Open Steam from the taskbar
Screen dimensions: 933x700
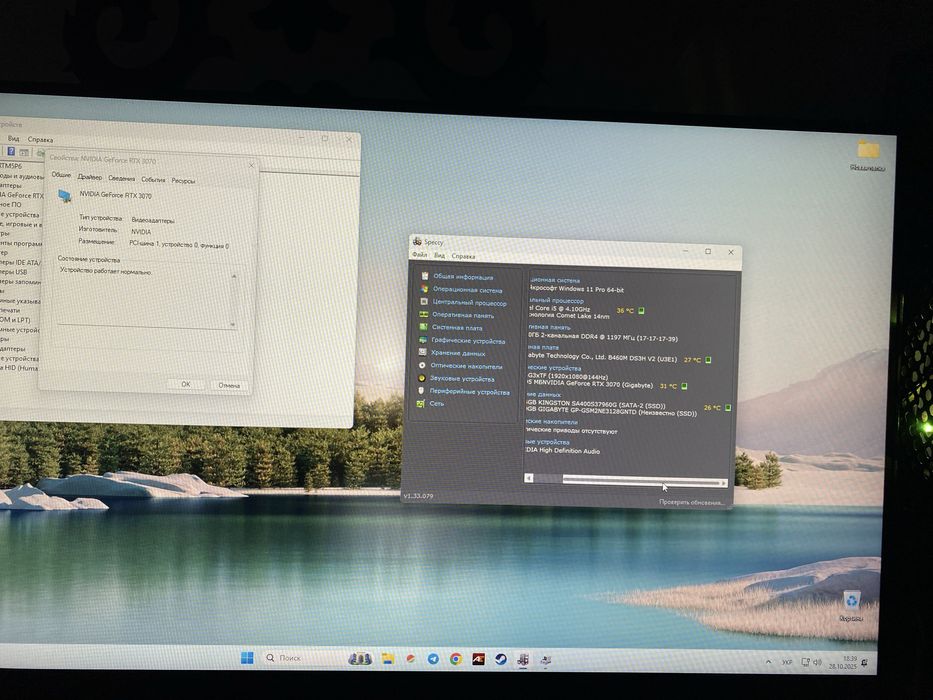coord(501,659)
